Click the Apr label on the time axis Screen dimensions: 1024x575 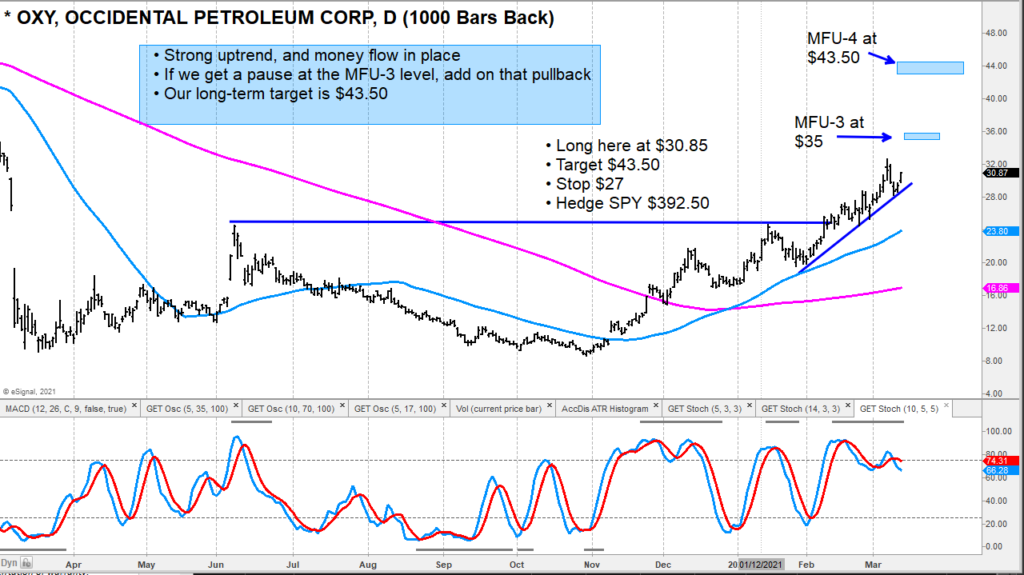(x=73, y=565)
